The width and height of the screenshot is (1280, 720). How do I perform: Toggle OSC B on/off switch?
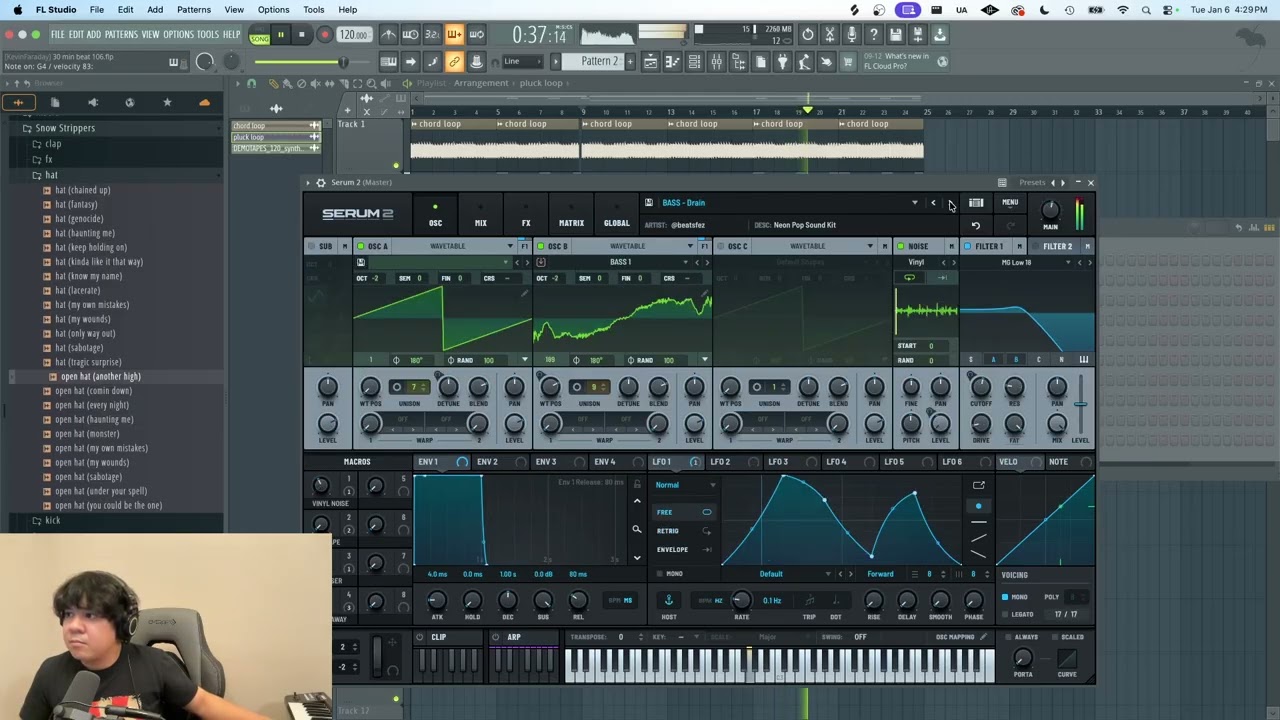541,246
